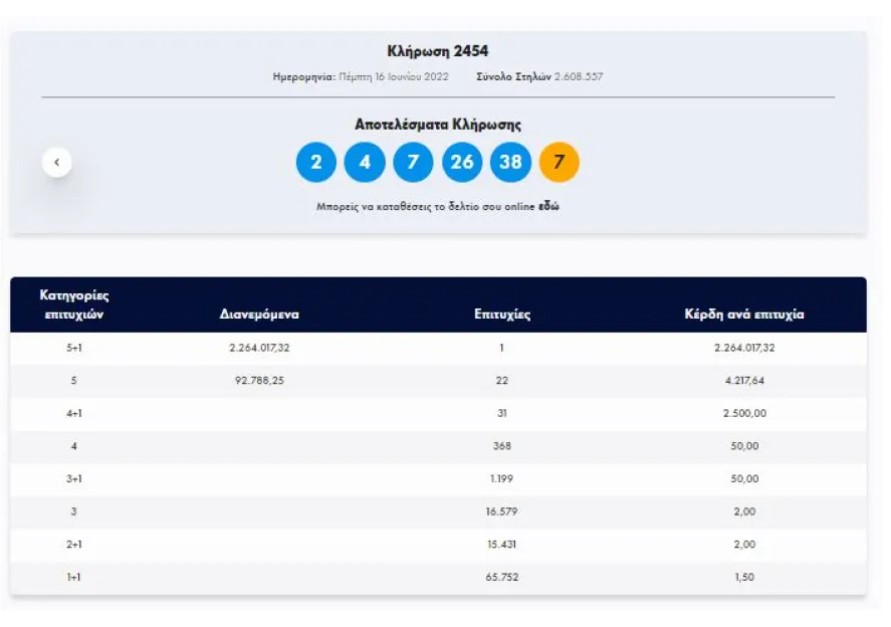Click the winners count '31'
This screenshot has width=891, height=627.
(x=502, y=414)
